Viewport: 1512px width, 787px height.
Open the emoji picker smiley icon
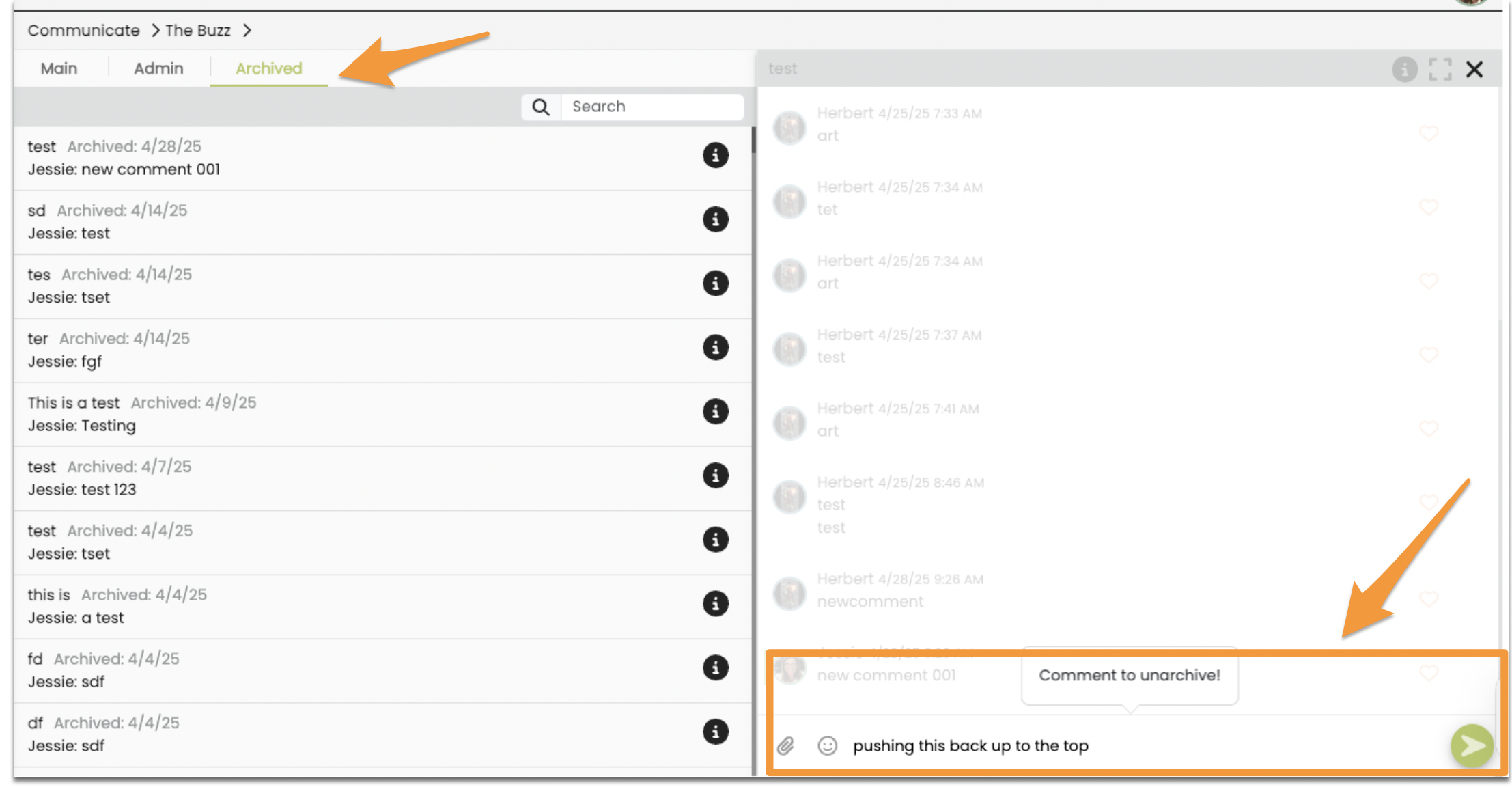pos(827,745)
